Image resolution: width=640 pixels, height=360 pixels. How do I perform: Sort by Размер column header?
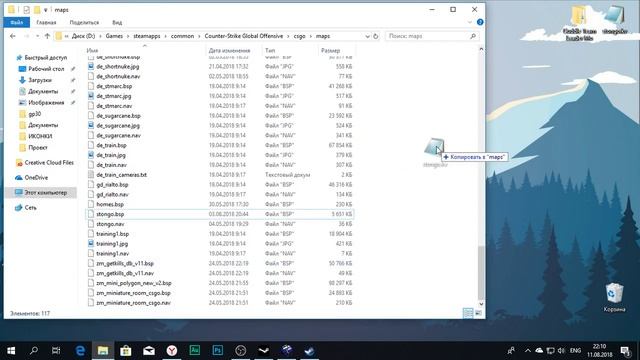tap(330, 51)
